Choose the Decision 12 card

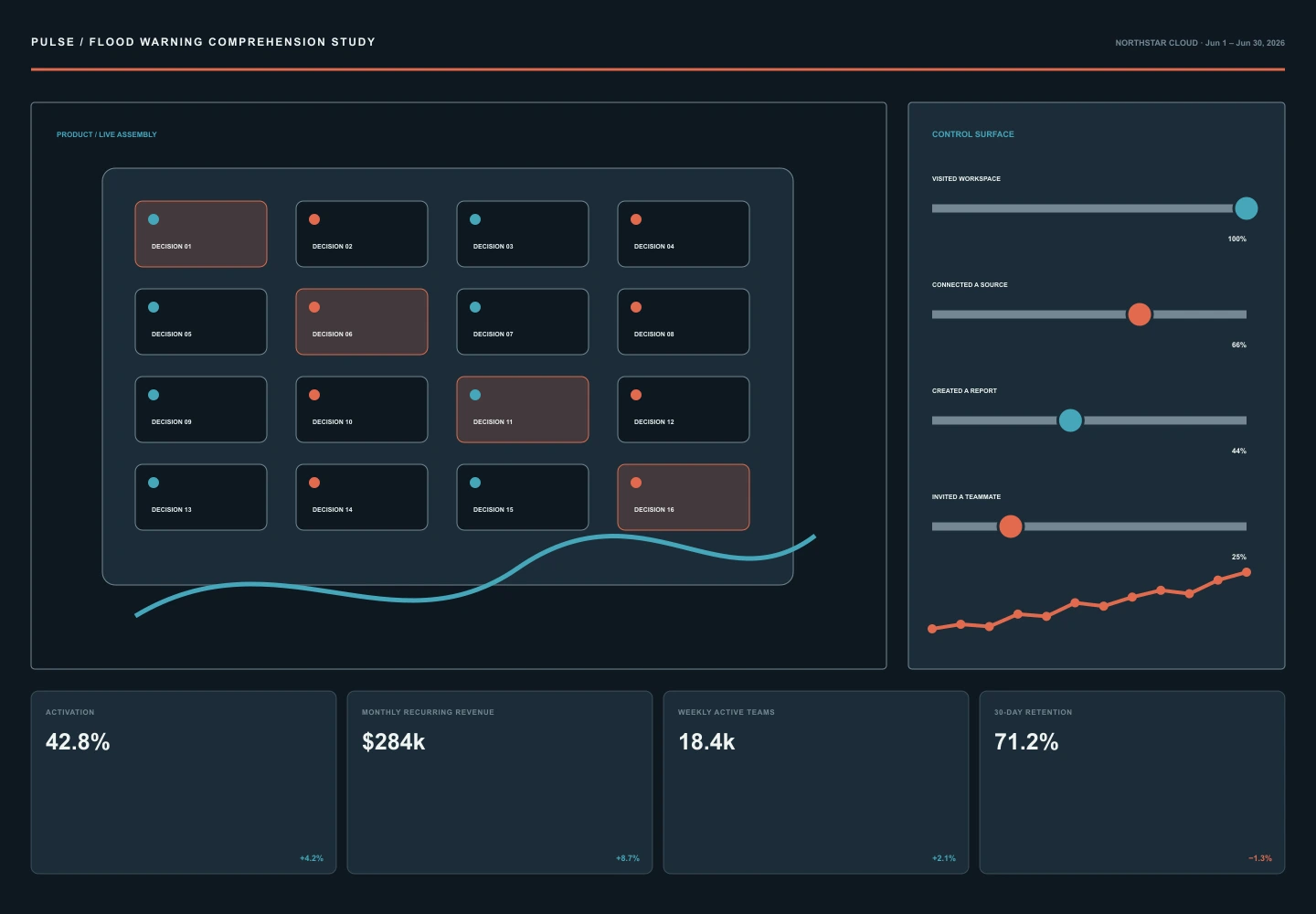tap(684, 409)
